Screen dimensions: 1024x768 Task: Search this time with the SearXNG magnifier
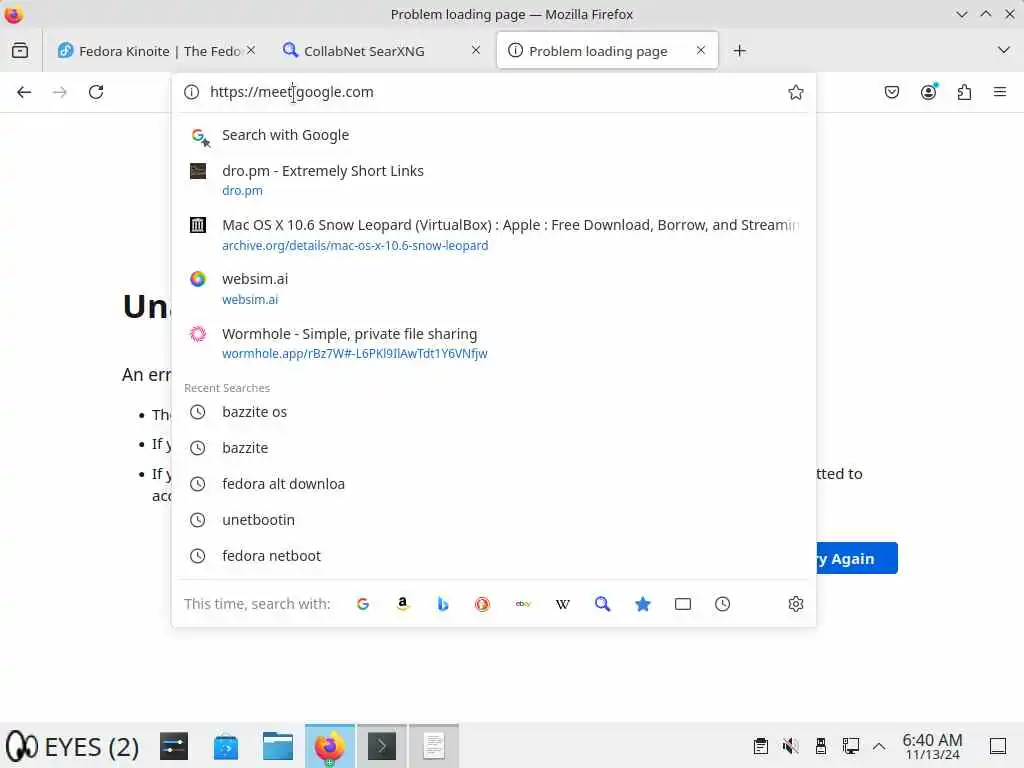(x=603, y=604)
